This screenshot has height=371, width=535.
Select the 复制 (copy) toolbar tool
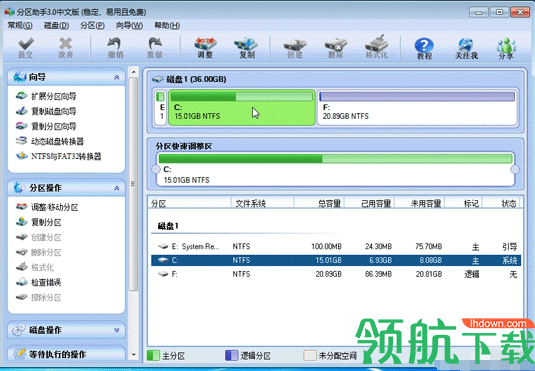[x=246, y=48]
